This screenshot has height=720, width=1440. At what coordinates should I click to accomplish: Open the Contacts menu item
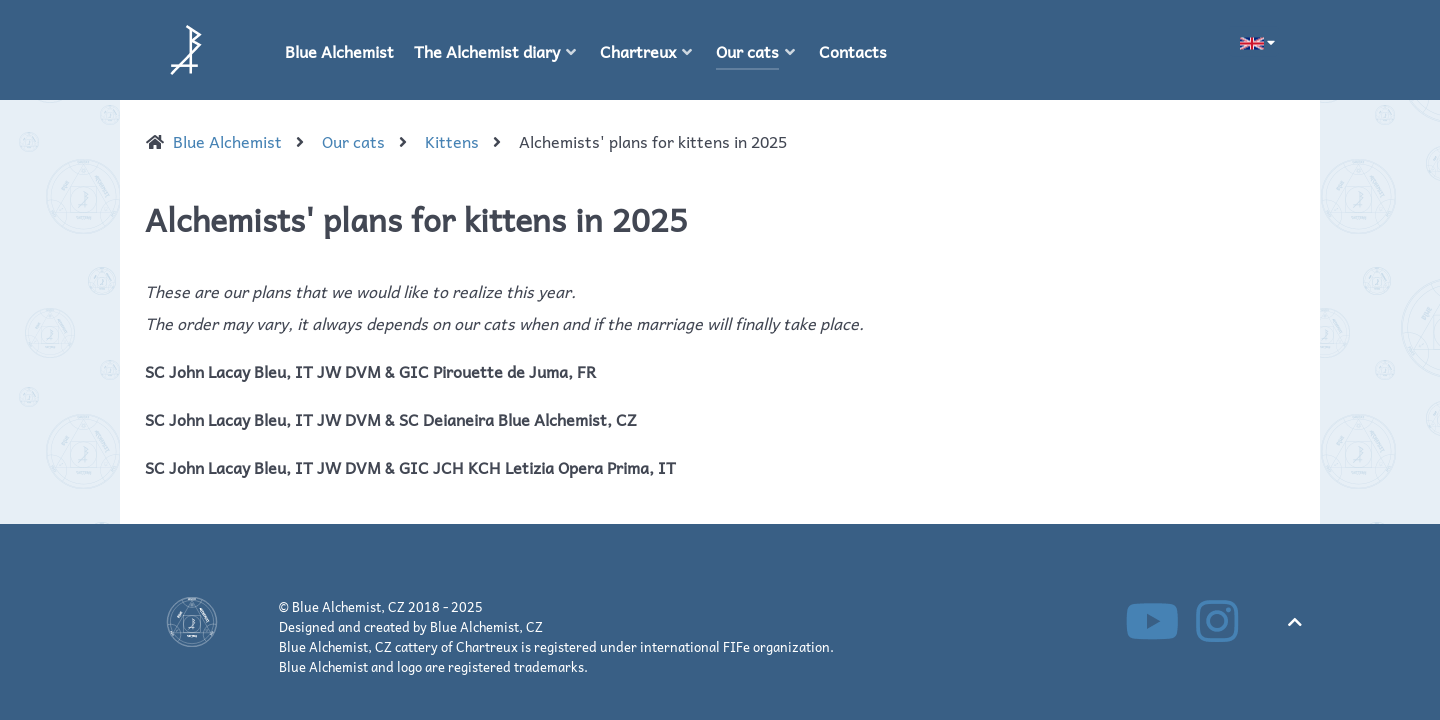pos(852,52)
